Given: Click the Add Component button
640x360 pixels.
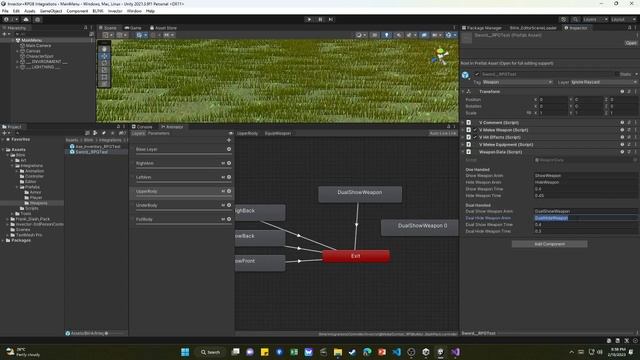Looking at the screenshot, I should 549,244.
